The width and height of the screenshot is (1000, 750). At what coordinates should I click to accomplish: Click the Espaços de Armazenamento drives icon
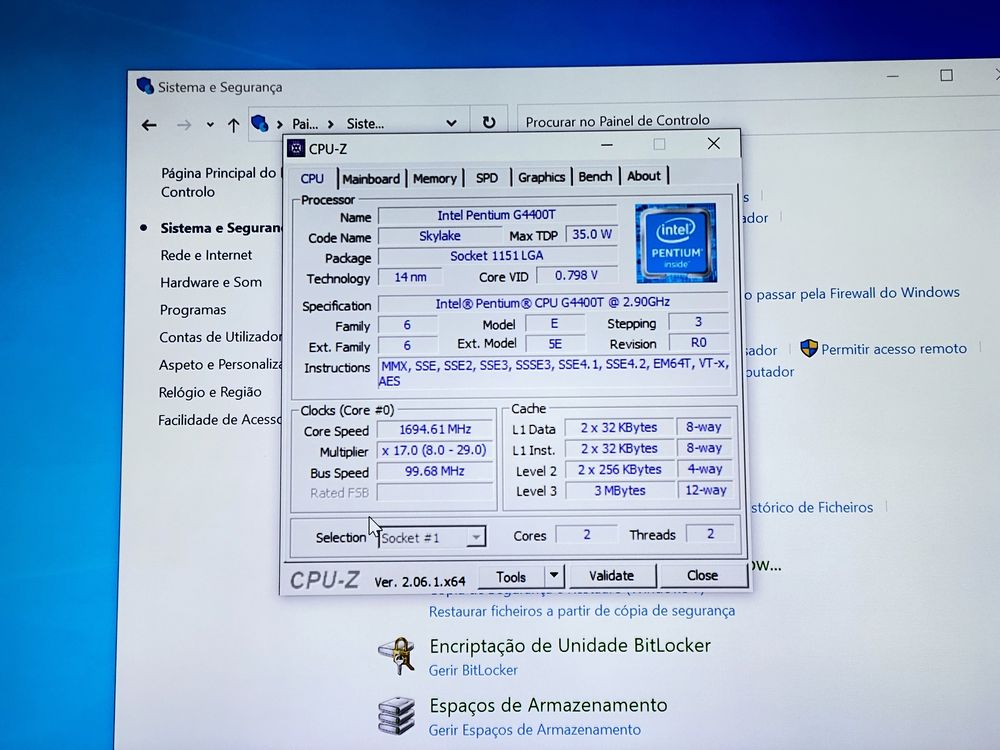pyautogui.click(x=396, y=715)
